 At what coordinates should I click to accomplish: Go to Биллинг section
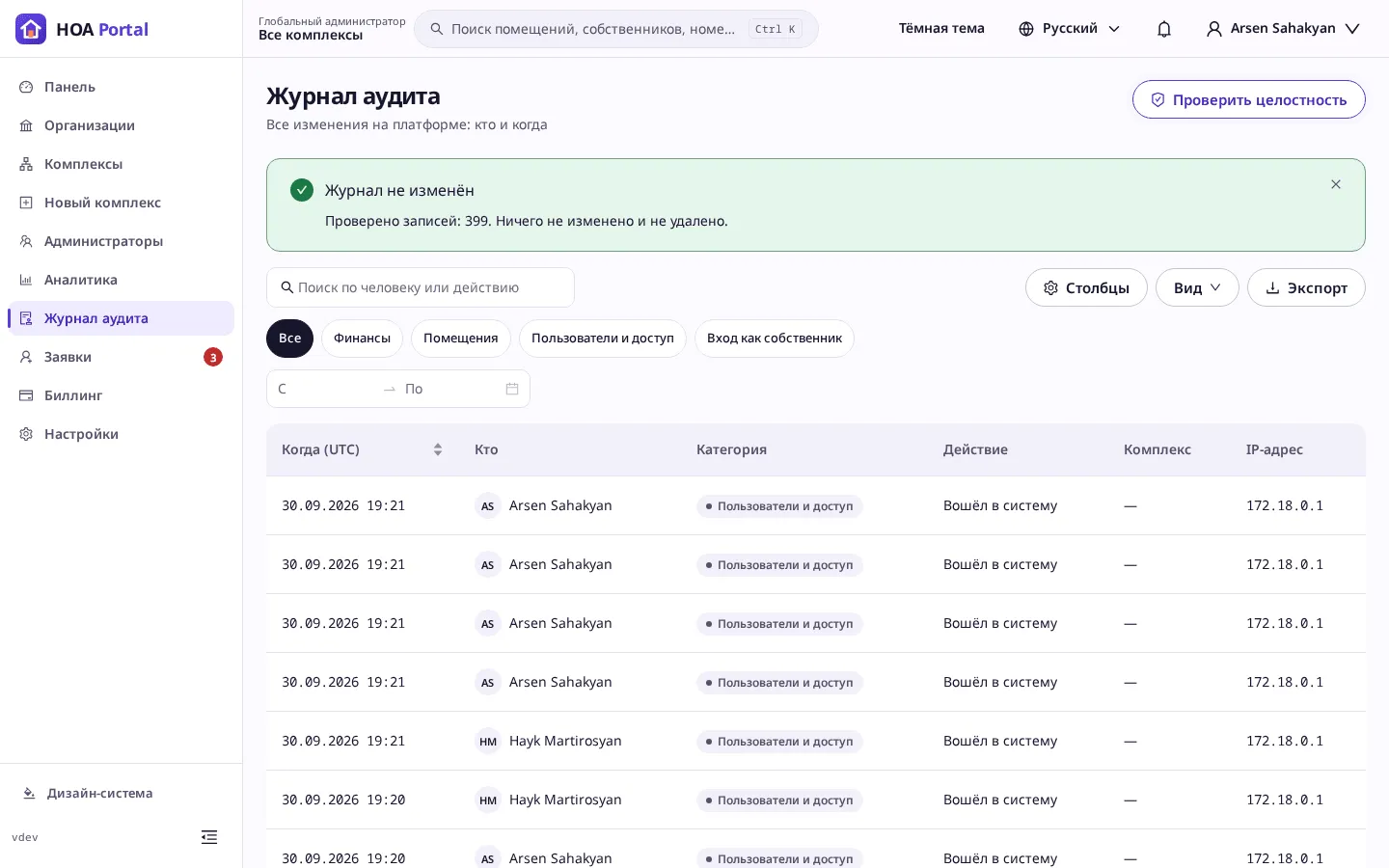point(121,395)
